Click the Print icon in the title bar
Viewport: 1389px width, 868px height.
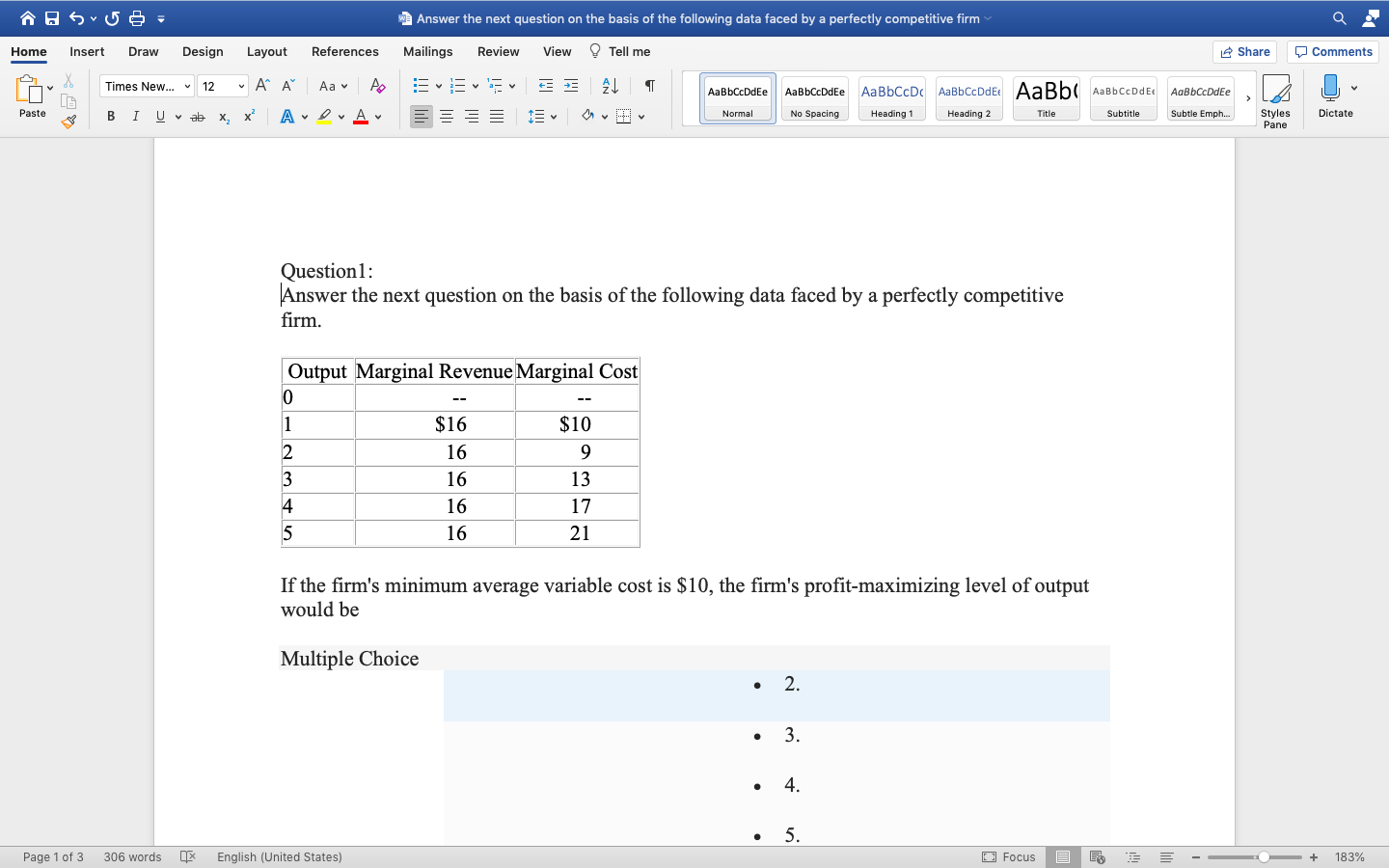point(134,17)
